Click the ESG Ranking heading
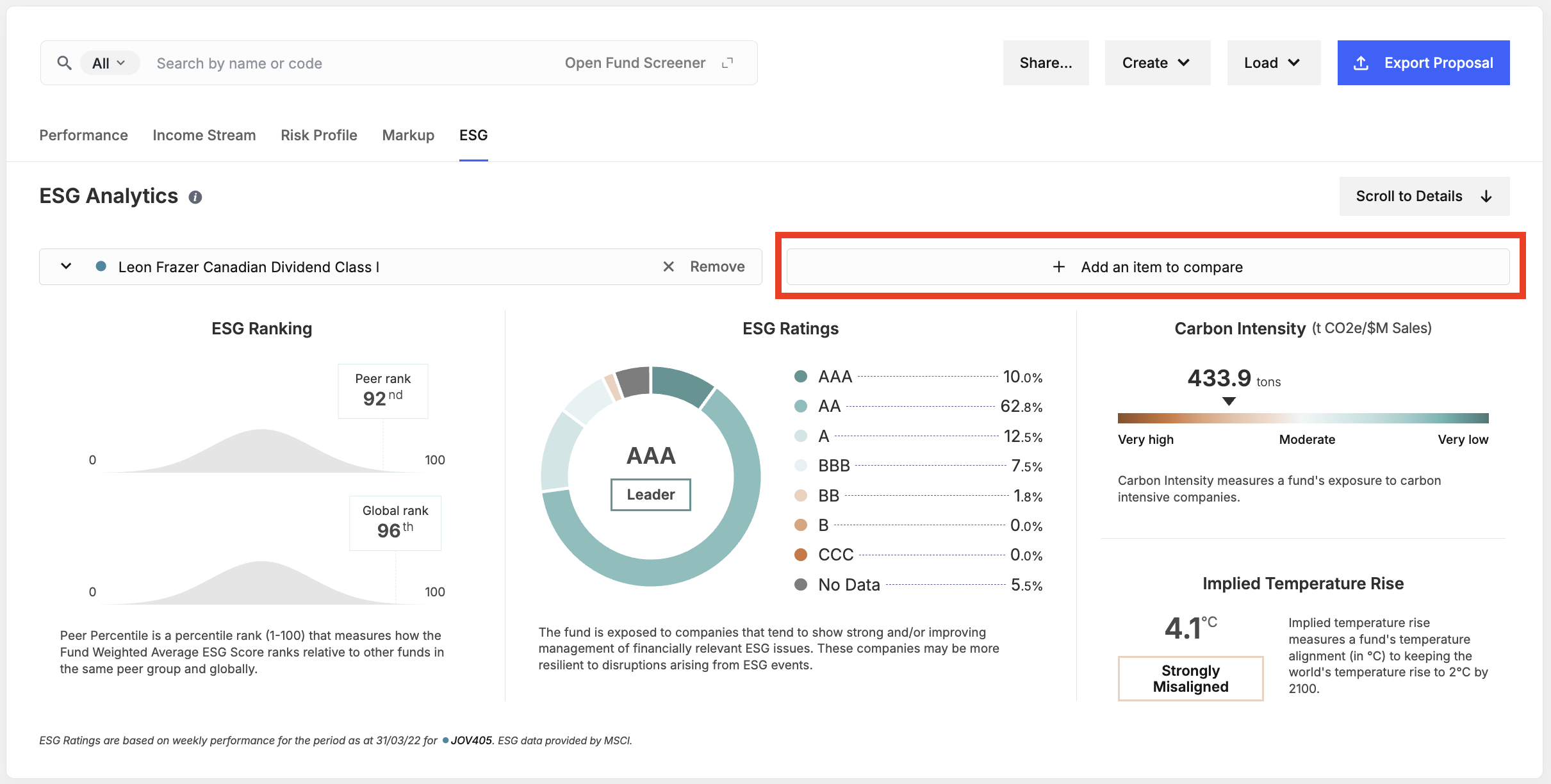This screenshot has width=1551, height=784. coord(261,329)
